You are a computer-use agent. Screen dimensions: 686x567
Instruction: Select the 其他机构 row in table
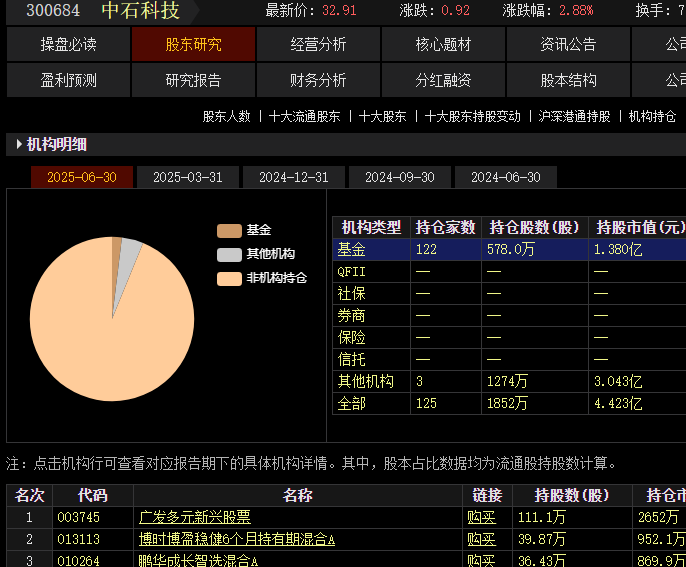click(x=366, y=381)
